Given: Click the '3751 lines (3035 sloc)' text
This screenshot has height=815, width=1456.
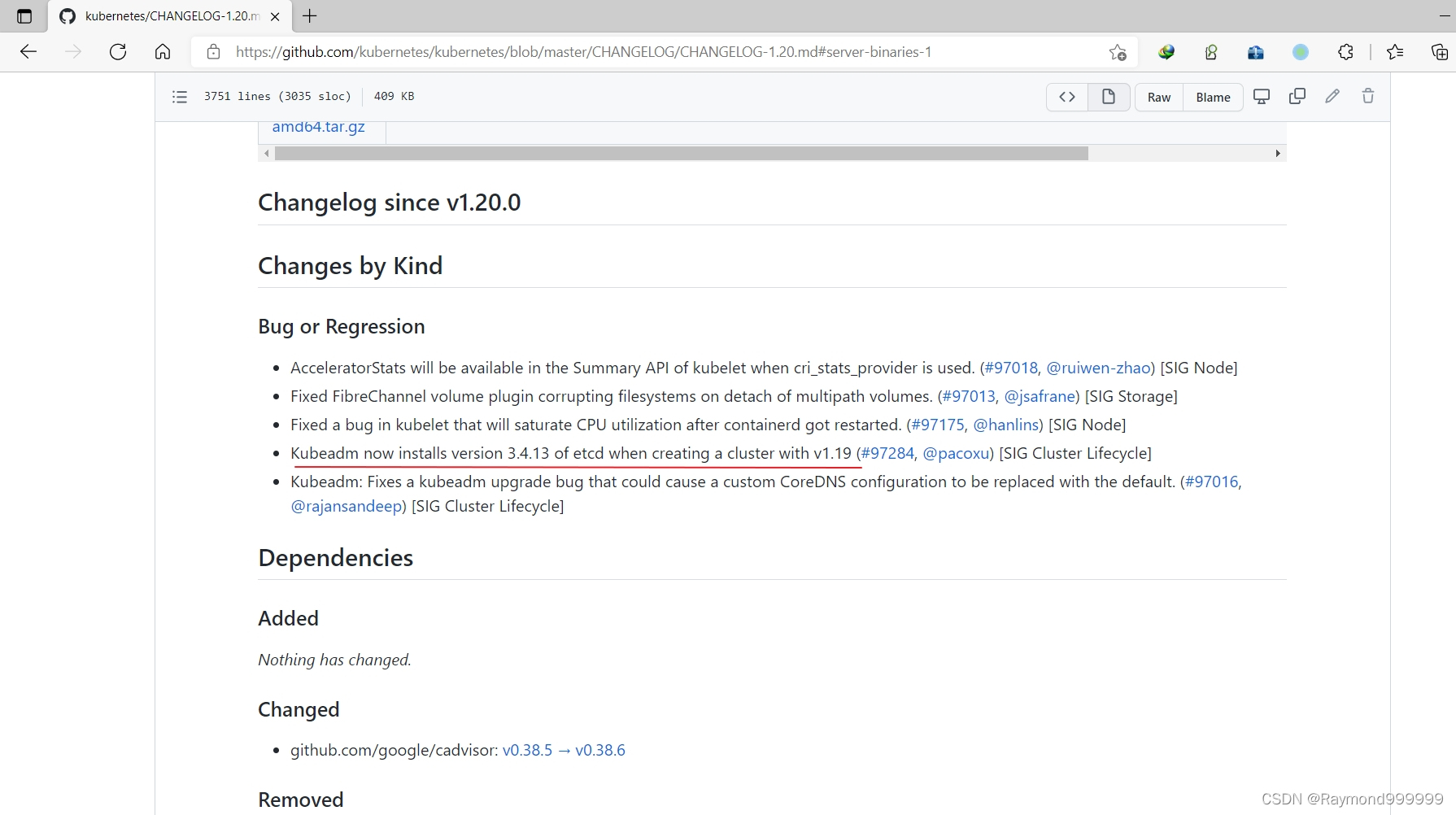Looking at the screenshot, I should pyautogui.click(x=277, y=96).
